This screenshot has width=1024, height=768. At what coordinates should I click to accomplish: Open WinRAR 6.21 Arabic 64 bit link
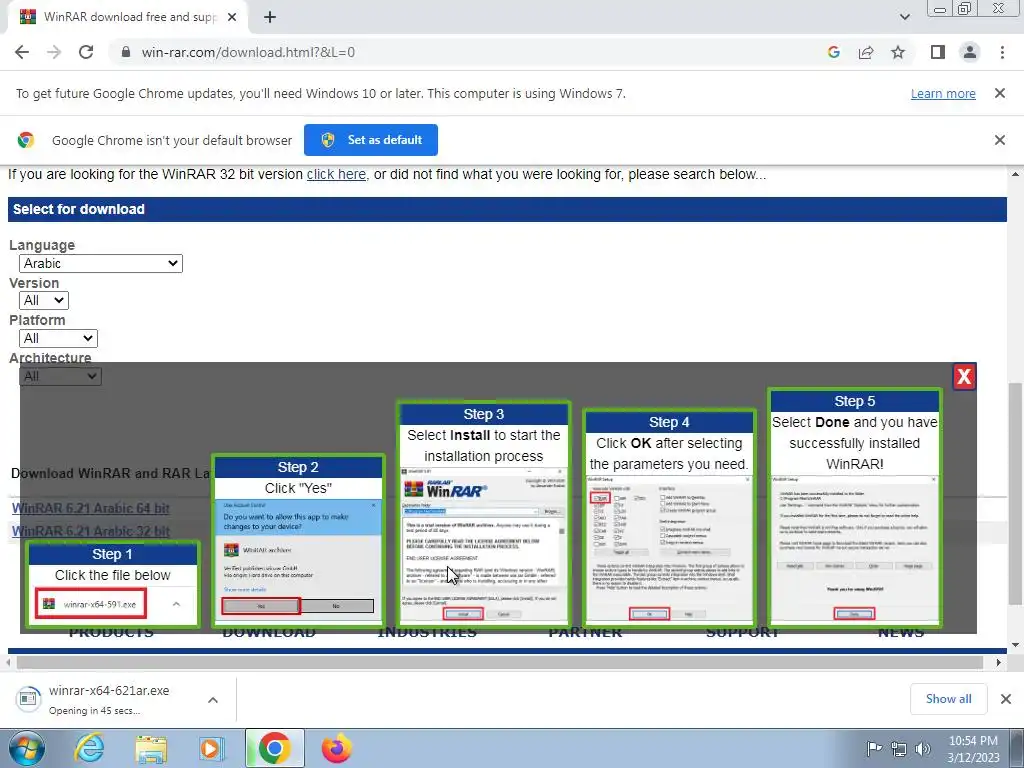click(x=91, y=508)
